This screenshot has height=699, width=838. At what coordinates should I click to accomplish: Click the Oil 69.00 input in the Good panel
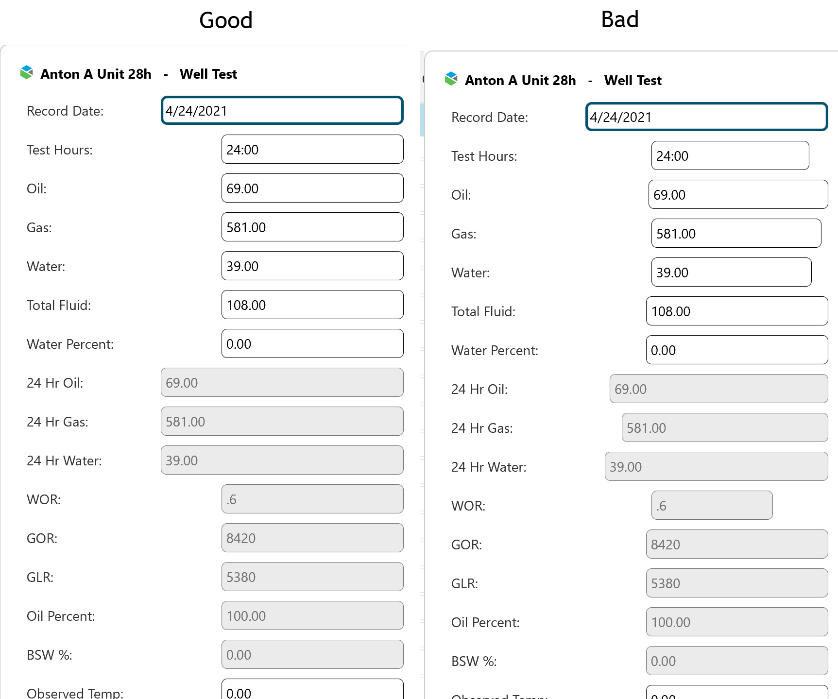click(x=312, y=188)
